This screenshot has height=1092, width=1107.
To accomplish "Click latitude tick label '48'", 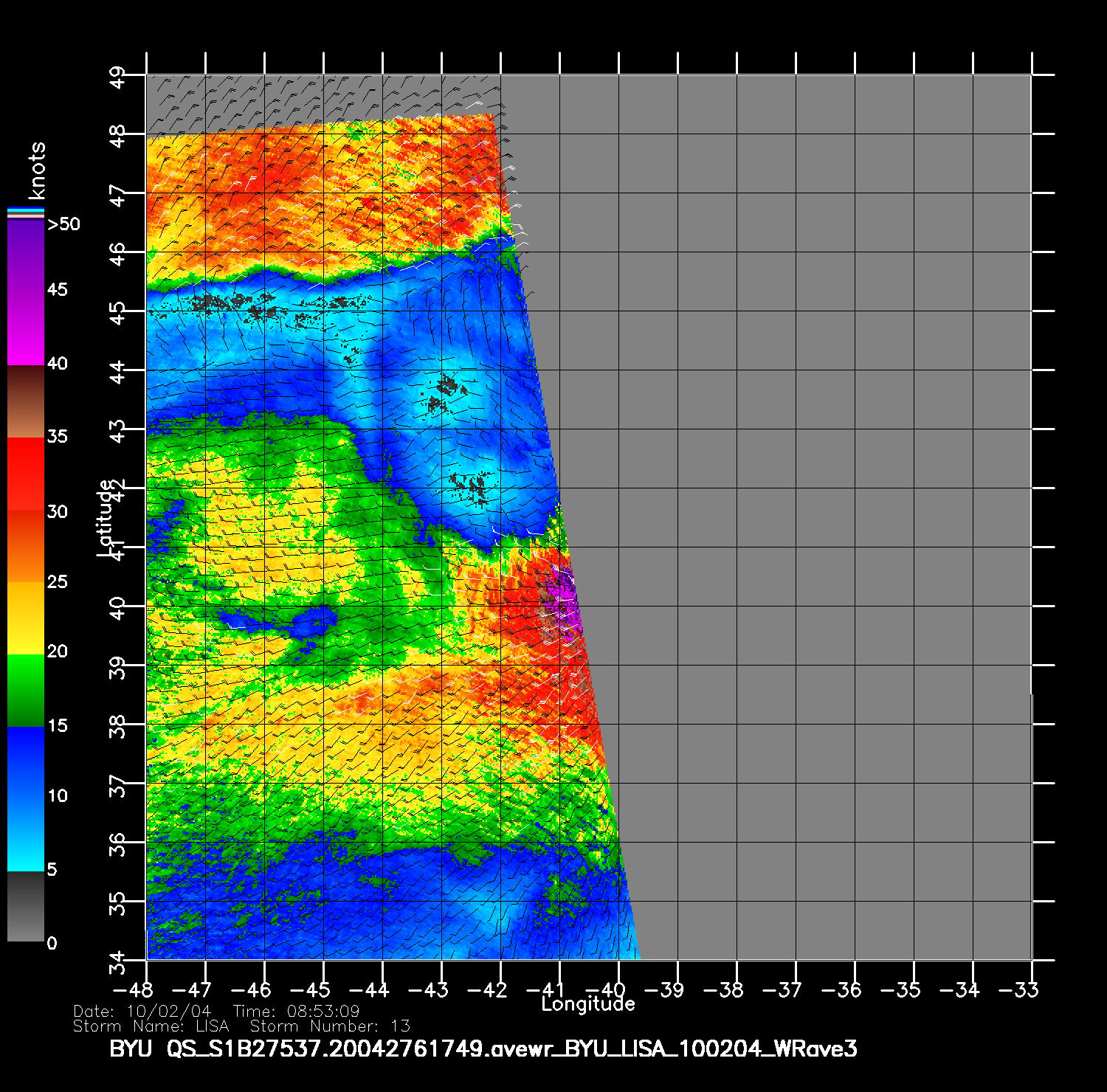I will 117,136.
